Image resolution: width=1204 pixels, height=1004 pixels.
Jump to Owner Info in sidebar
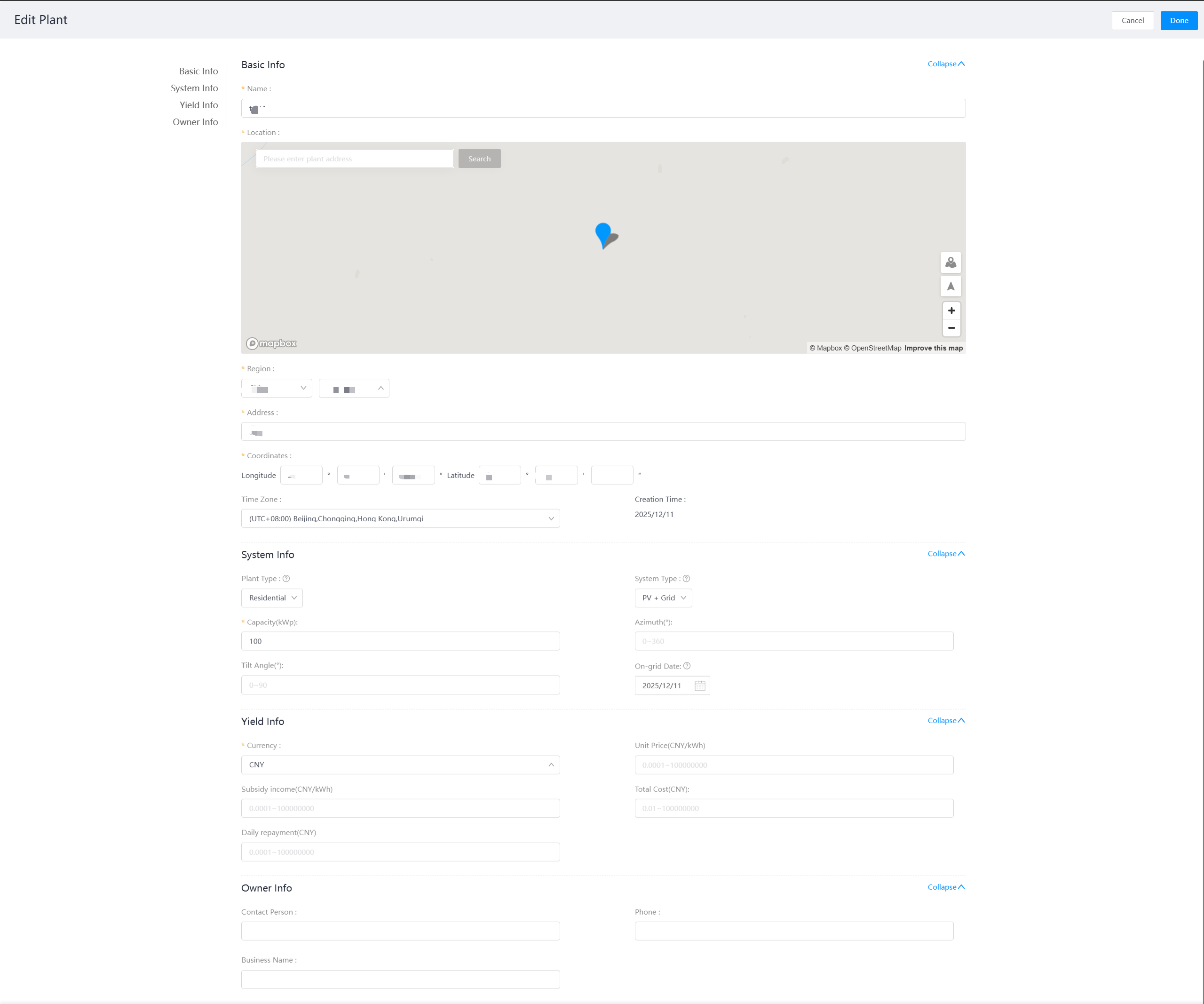point(195,122)
